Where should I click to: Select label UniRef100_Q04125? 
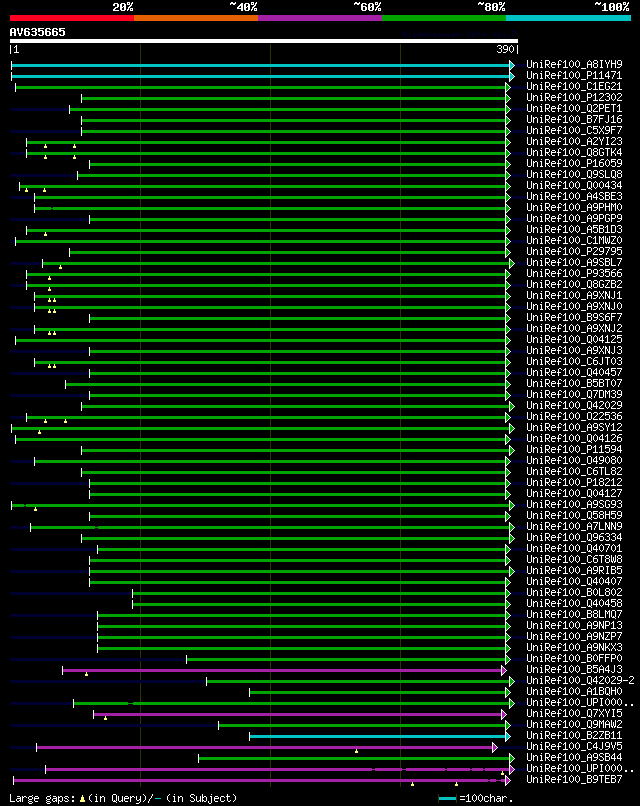574,339
